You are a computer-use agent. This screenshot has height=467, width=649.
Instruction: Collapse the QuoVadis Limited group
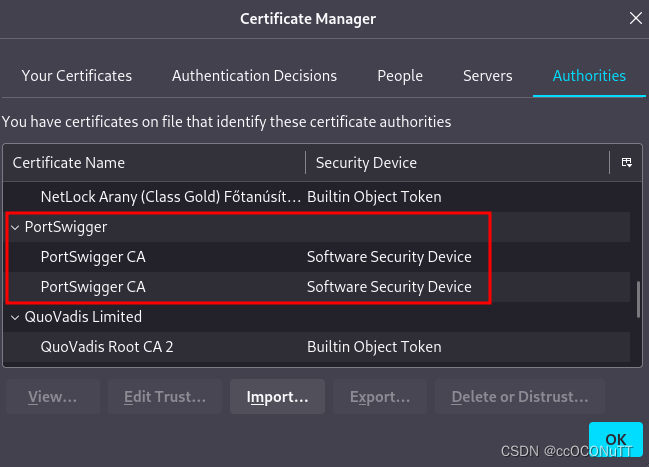[15, 317]
